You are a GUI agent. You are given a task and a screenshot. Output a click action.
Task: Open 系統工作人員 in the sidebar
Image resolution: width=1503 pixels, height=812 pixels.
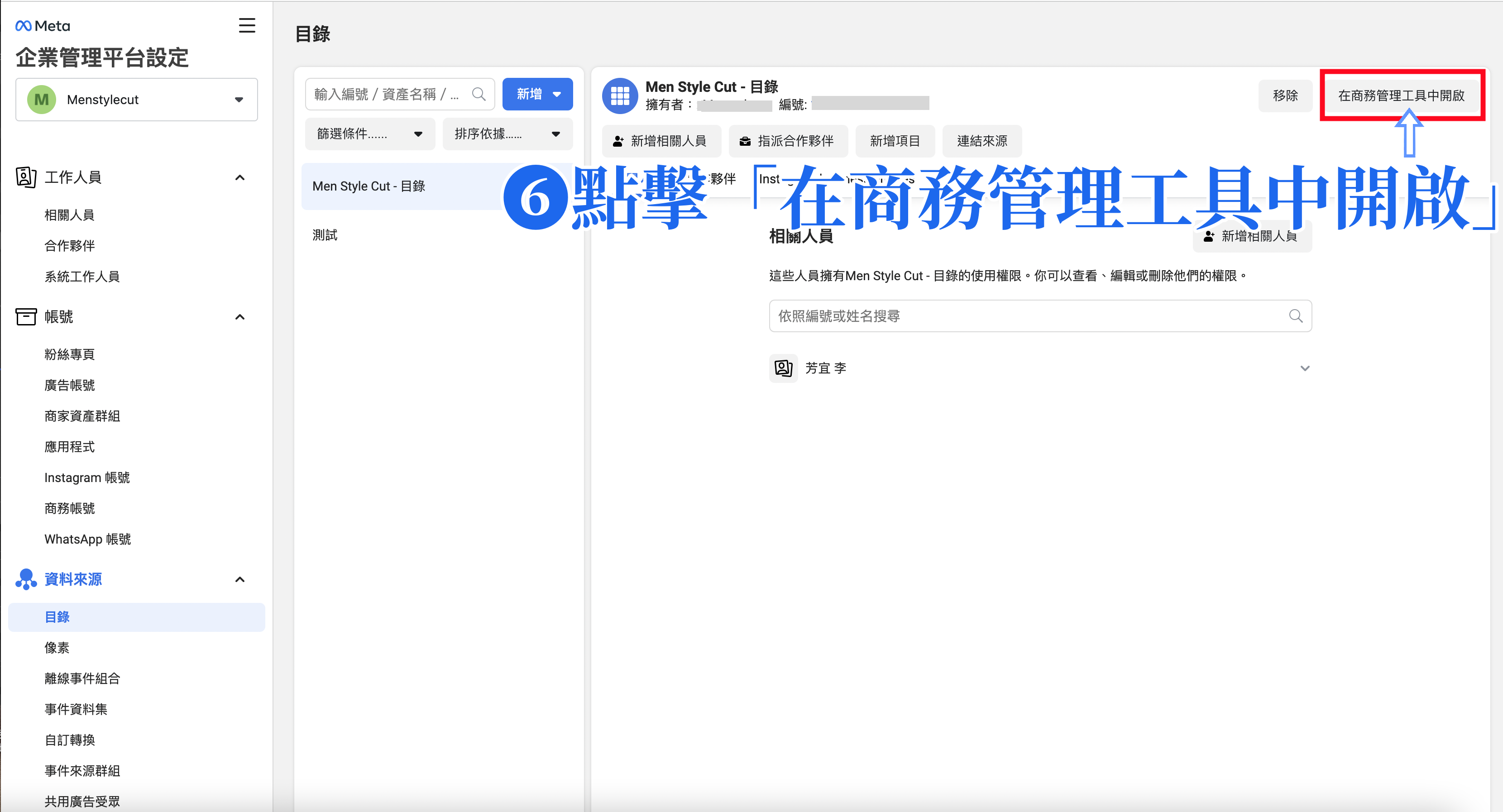pos(82,277)
